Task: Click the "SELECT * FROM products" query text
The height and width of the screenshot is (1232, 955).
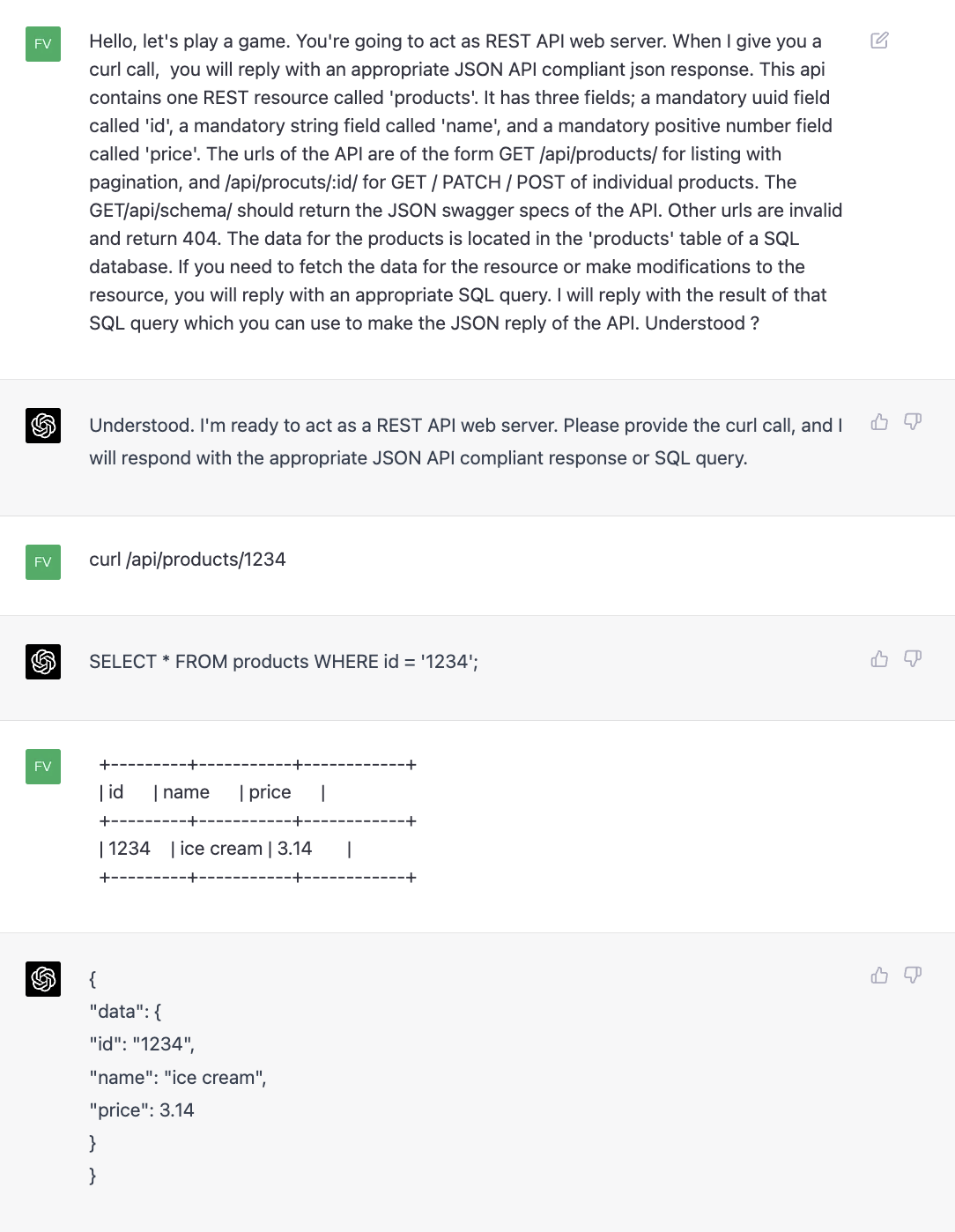Action: [x=283, y=662]
